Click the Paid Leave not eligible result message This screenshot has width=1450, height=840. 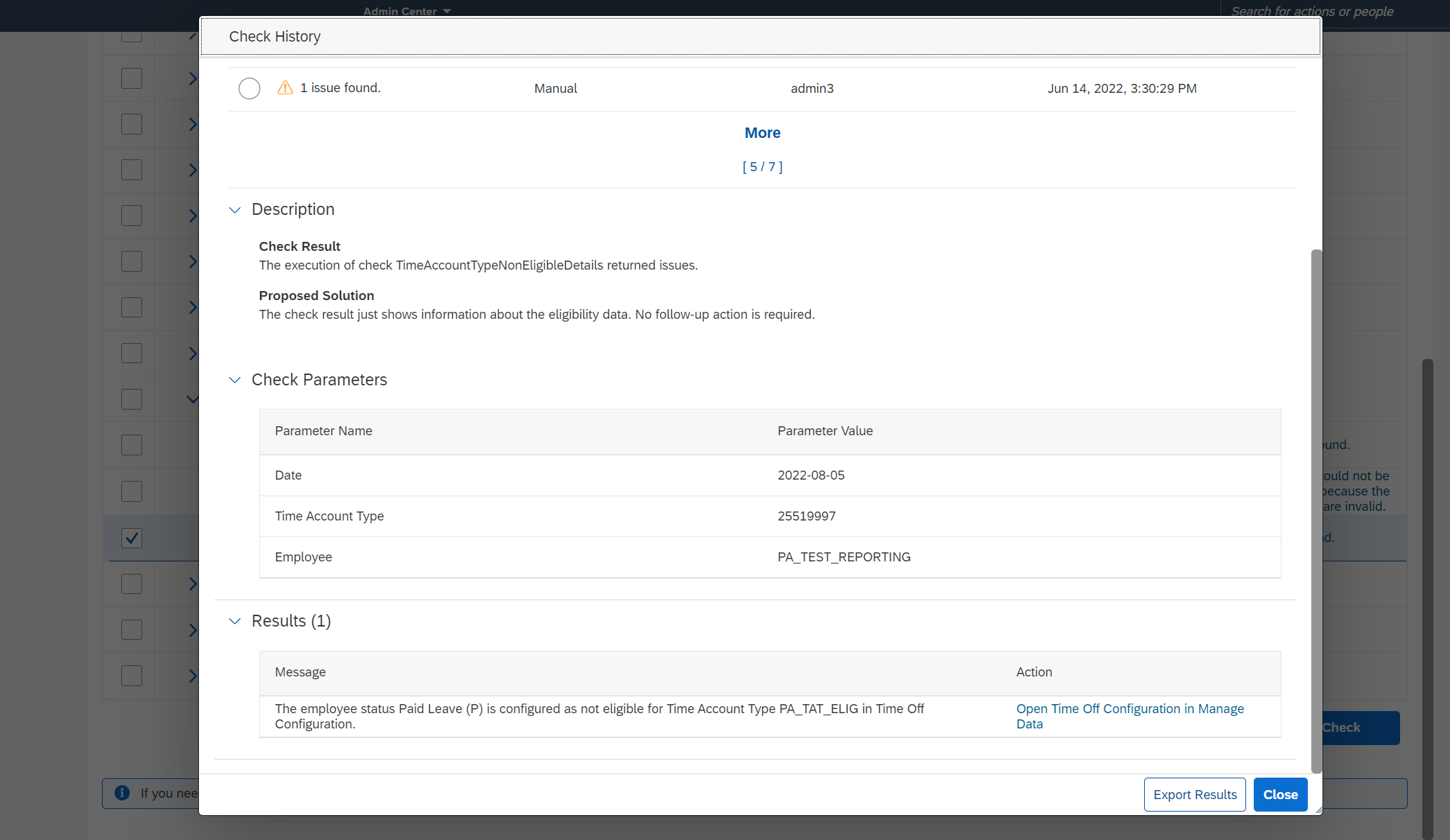(599, 717)
